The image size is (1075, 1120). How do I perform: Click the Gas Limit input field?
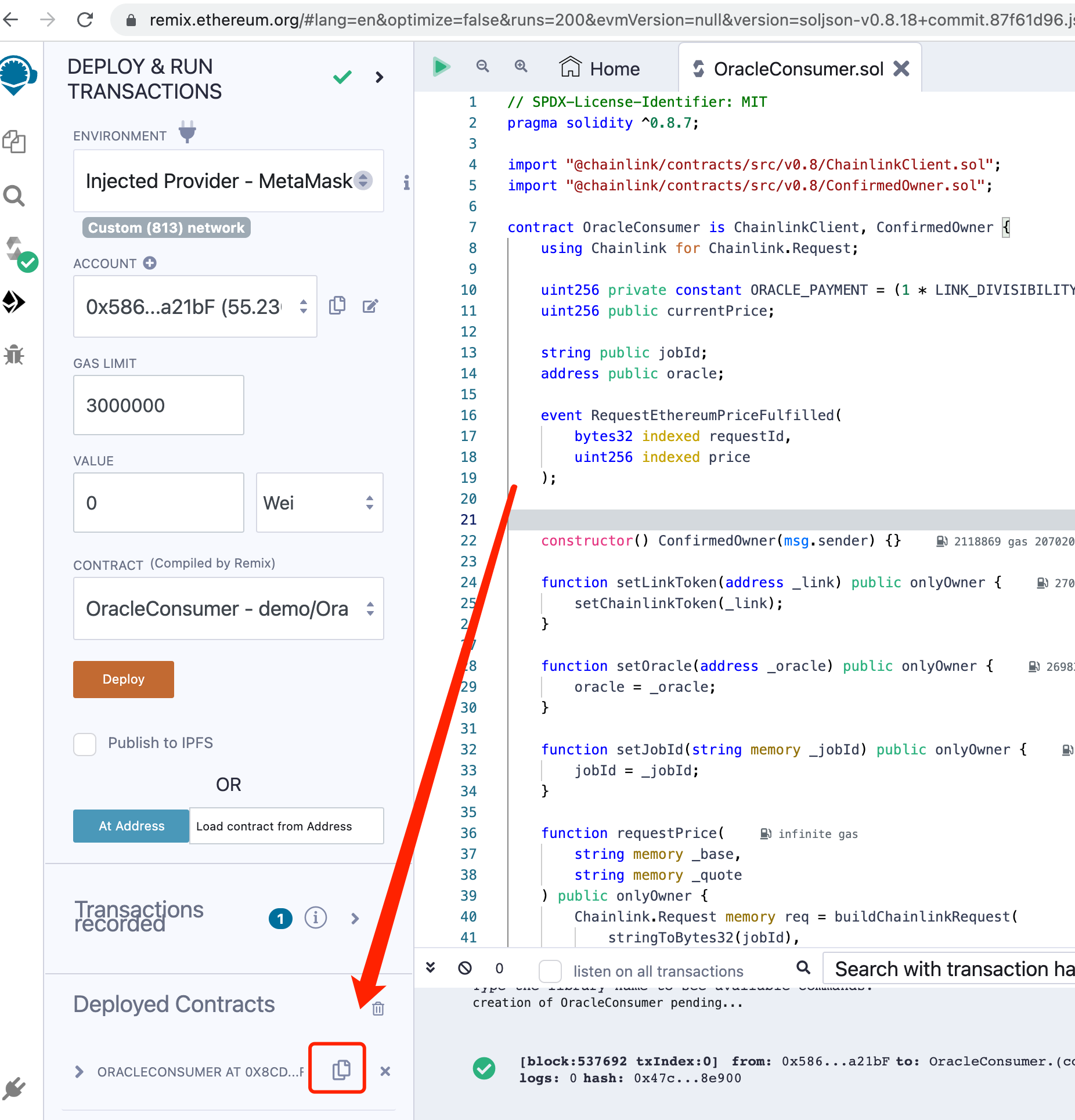click(158, 405)
